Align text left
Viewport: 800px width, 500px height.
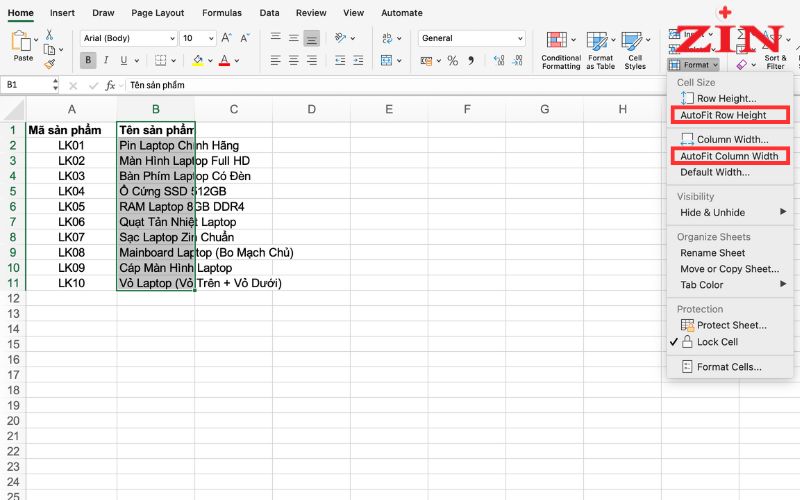(x=276, y=61)
